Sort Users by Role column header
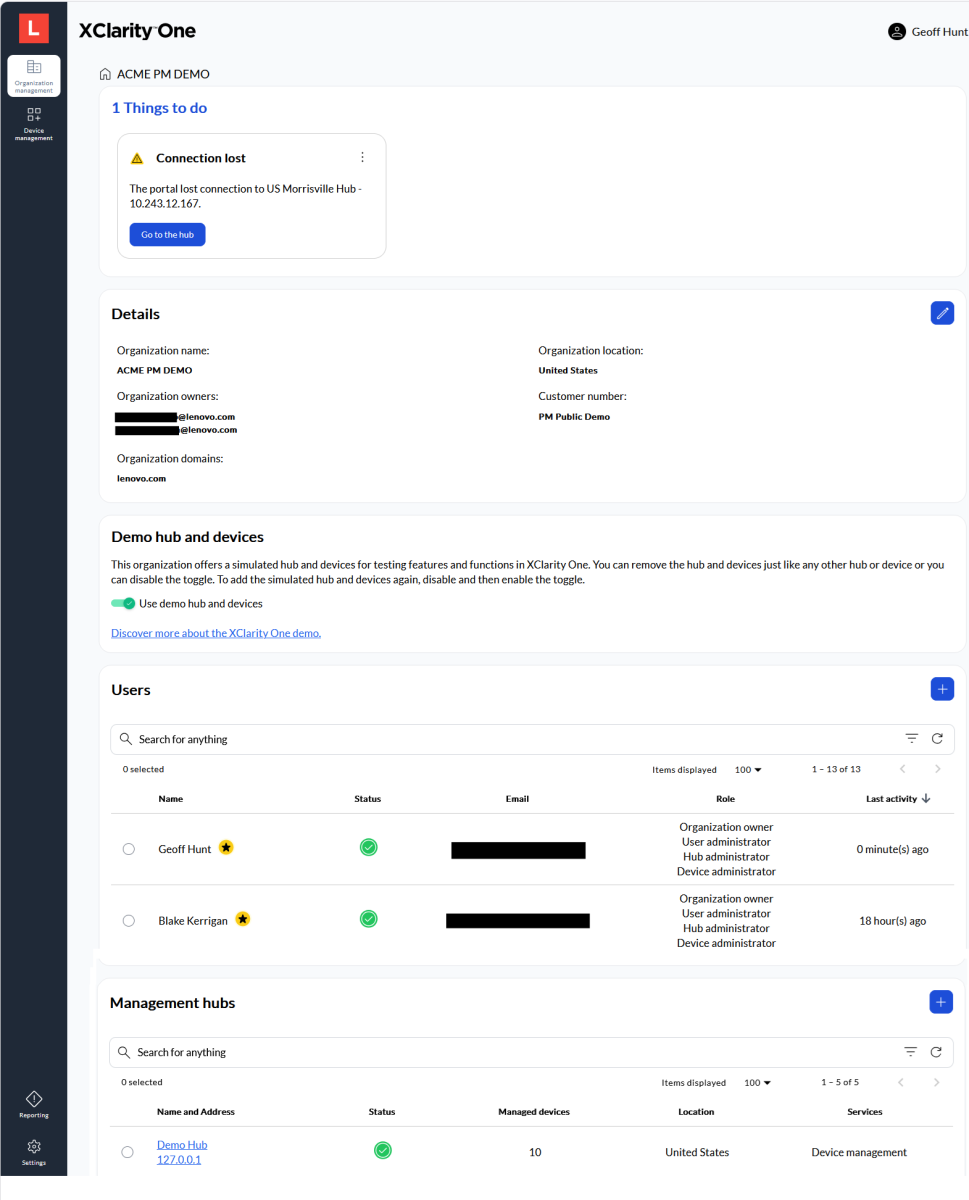 click(x=726, y=799)
